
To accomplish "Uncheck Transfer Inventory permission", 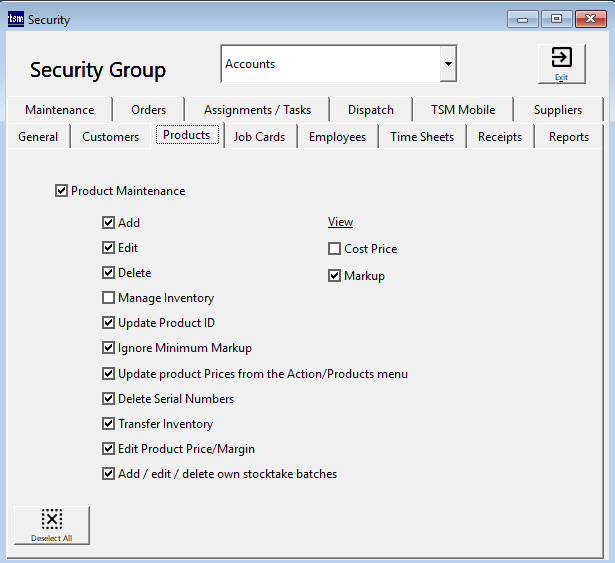I will (109, 424).
